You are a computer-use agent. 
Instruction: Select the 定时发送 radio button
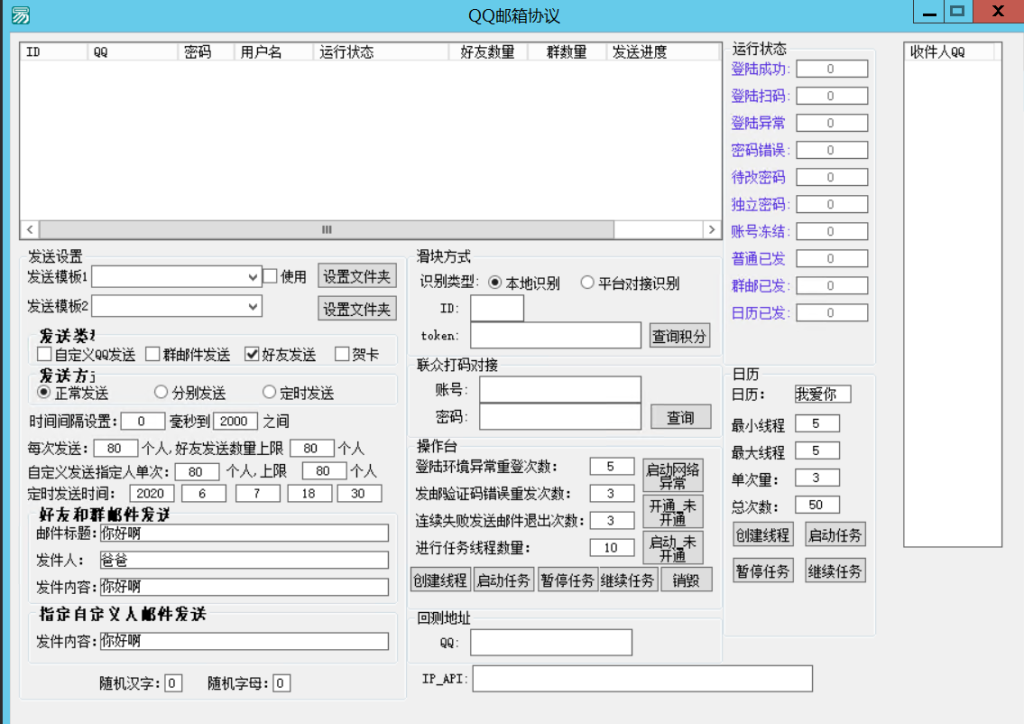(269, 393)
